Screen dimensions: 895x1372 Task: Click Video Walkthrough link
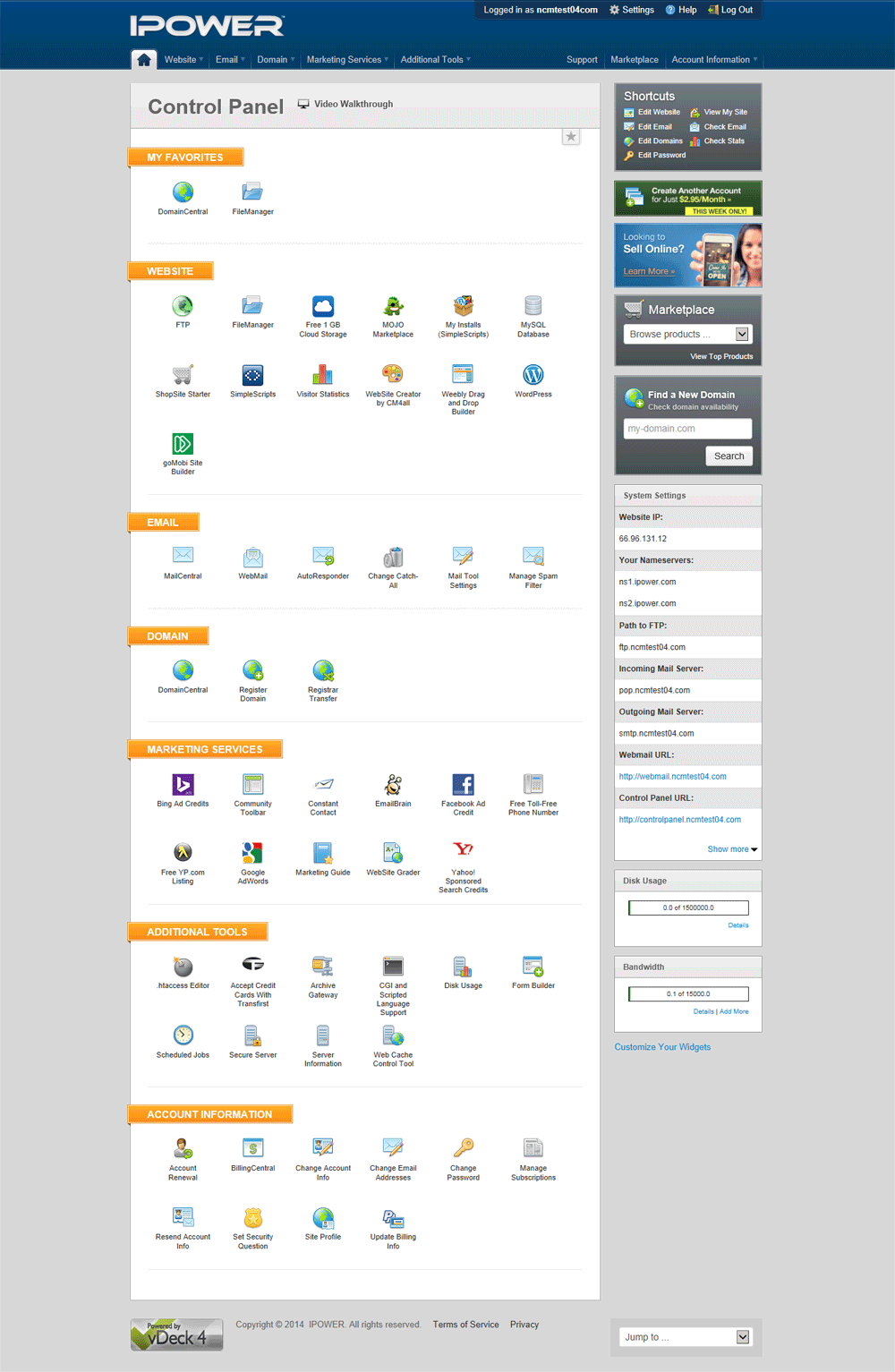(345, 104)
